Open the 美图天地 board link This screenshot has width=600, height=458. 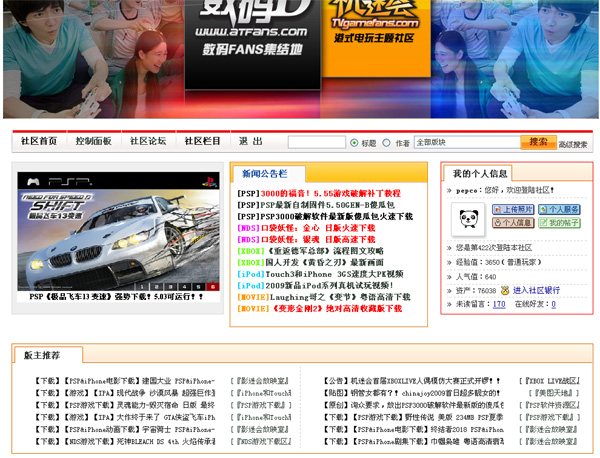click(554, 393)
